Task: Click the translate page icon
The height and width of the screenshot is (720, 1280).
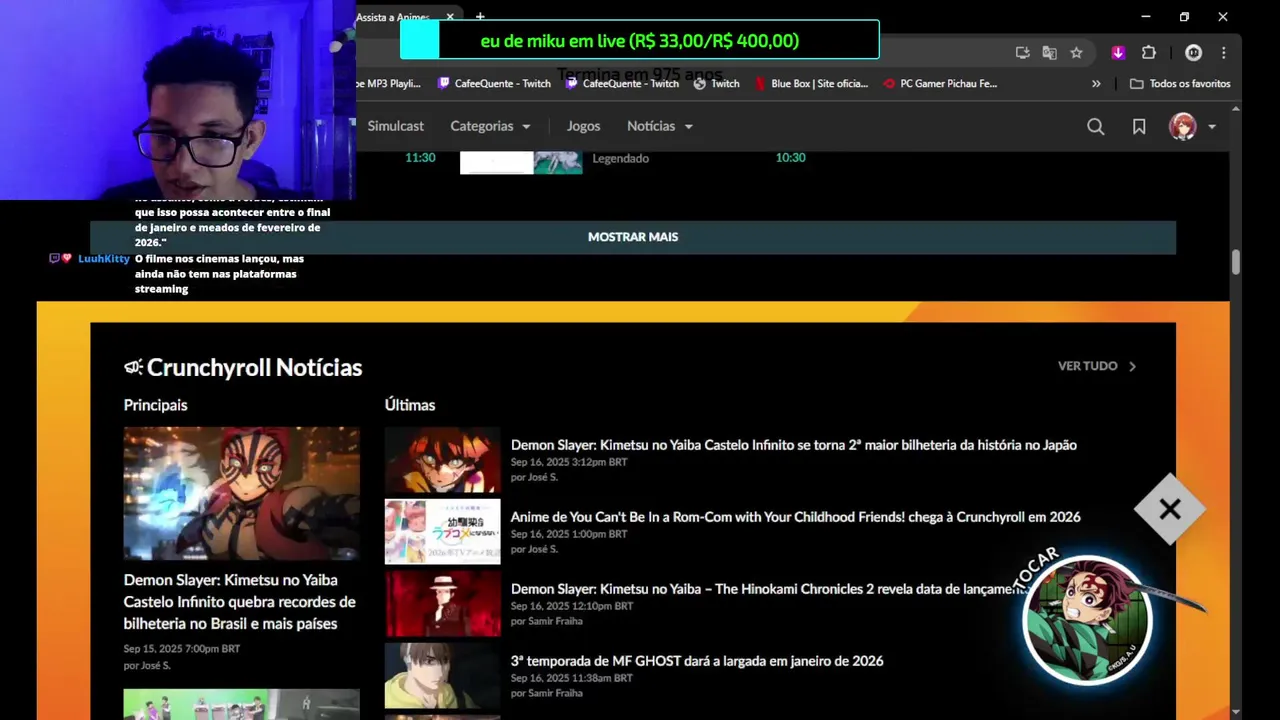Action: pyautogui.click(x=1049, y=53)
